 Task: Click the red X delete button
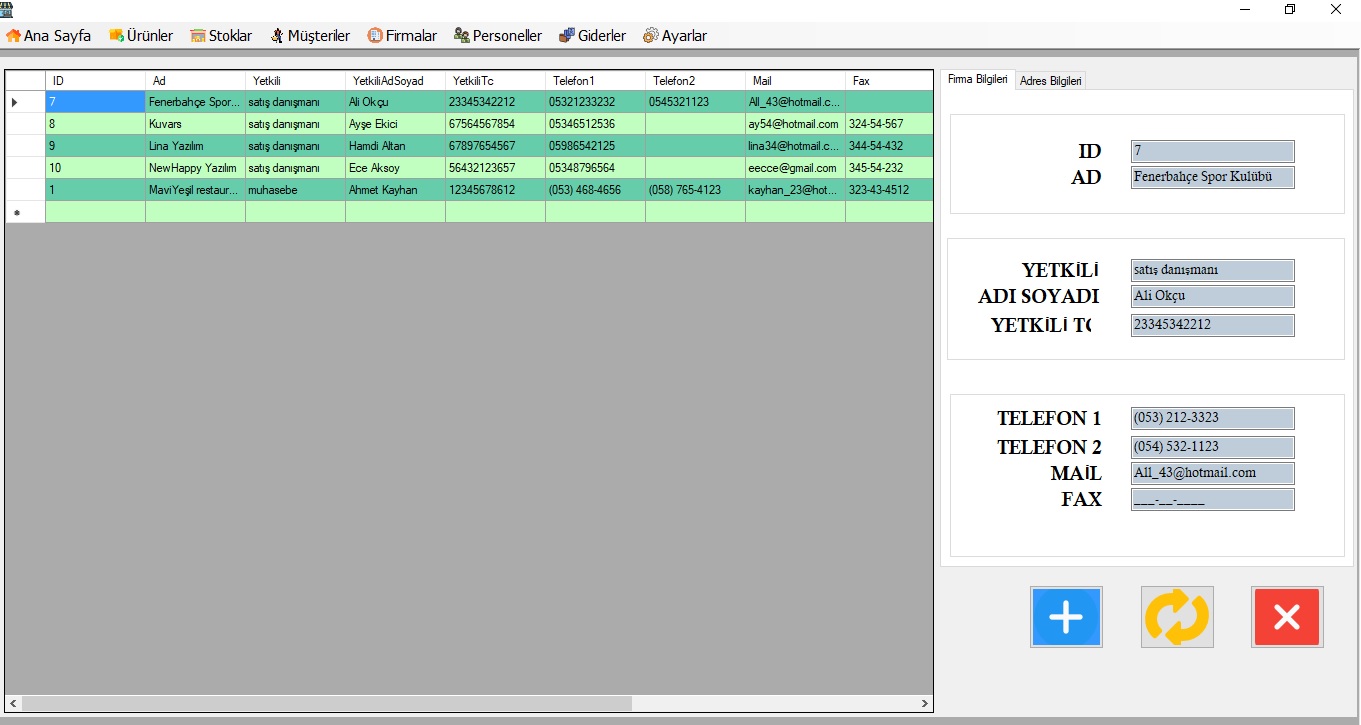1287,617
